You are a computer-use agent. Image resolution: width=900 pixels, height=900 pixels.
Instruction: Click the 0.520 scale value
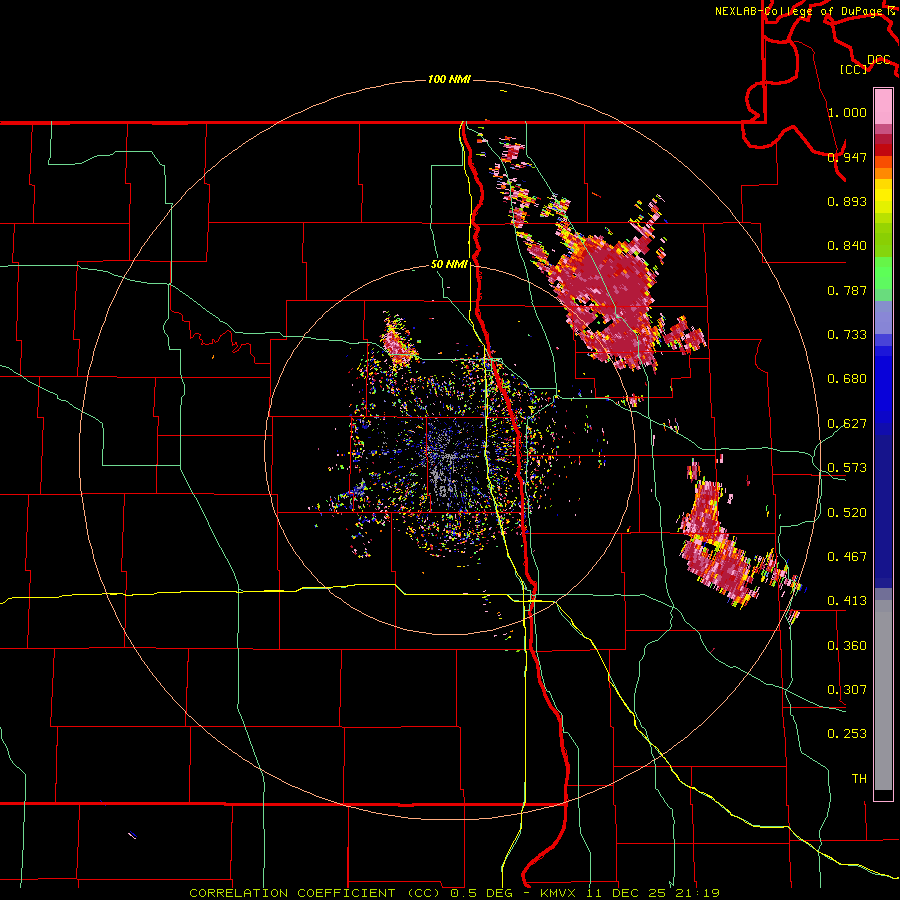pos(847,513)
